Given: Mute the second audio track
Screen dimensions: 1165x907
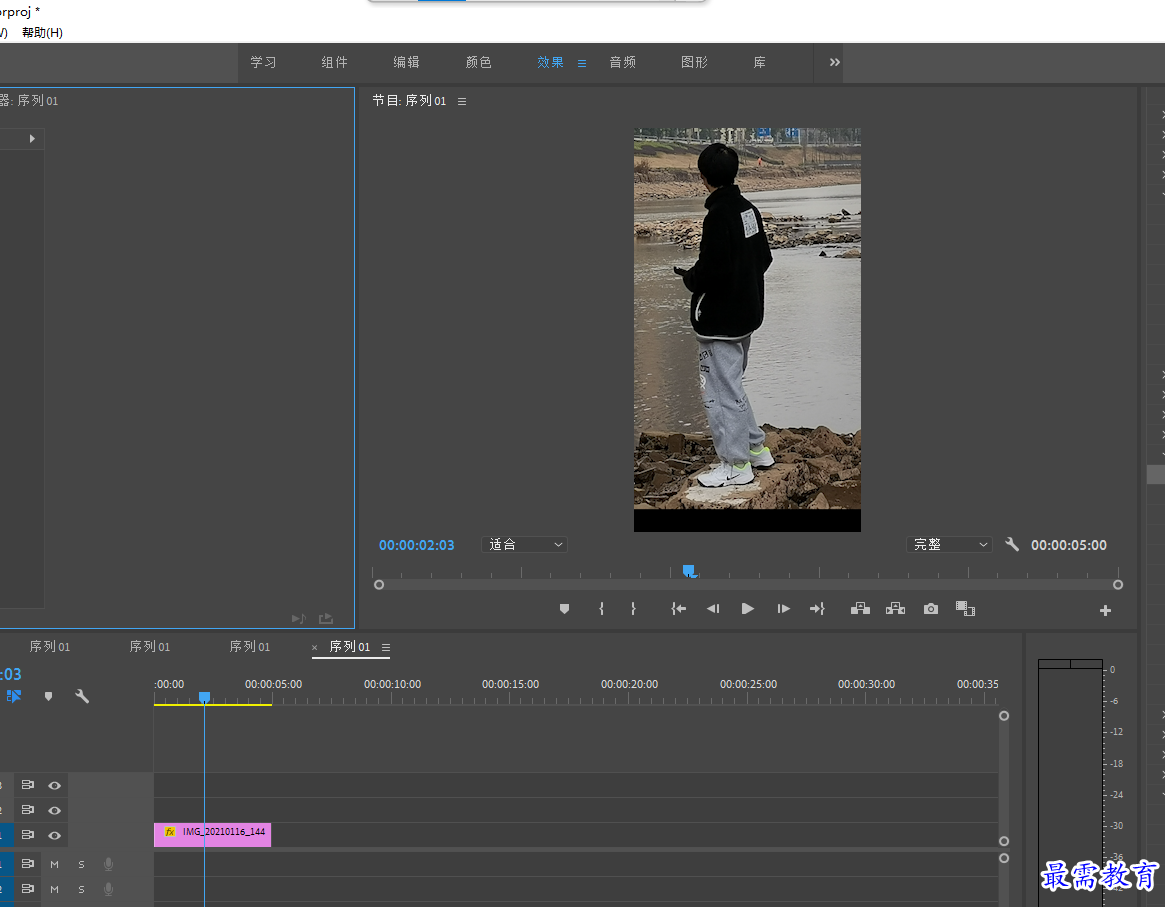Looking at the screenshot, I should pos(54,889).
